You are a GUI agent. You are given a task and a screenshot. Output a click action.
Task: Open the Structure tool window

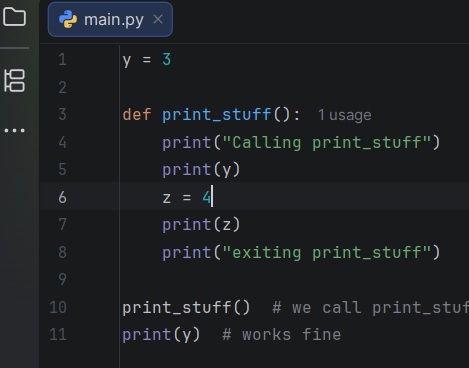coord(14,80)
